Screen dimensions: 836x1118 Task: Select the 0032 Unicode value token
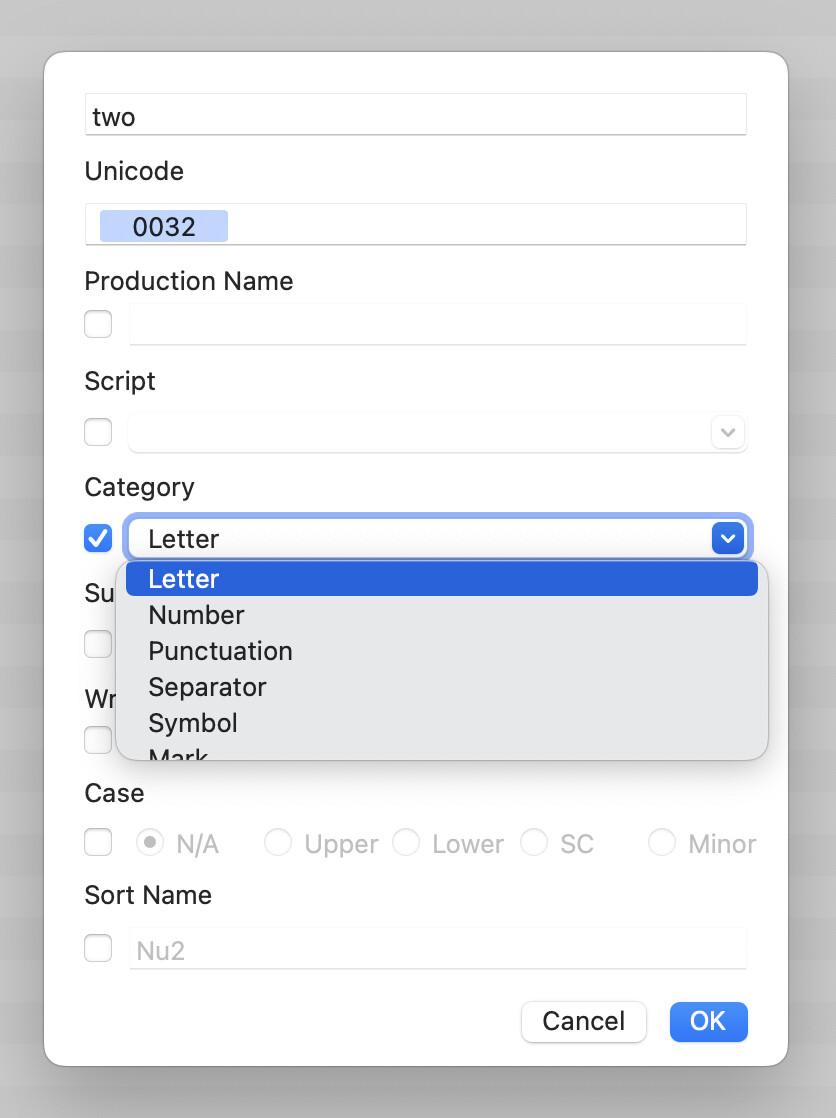[x=164, y=226]
